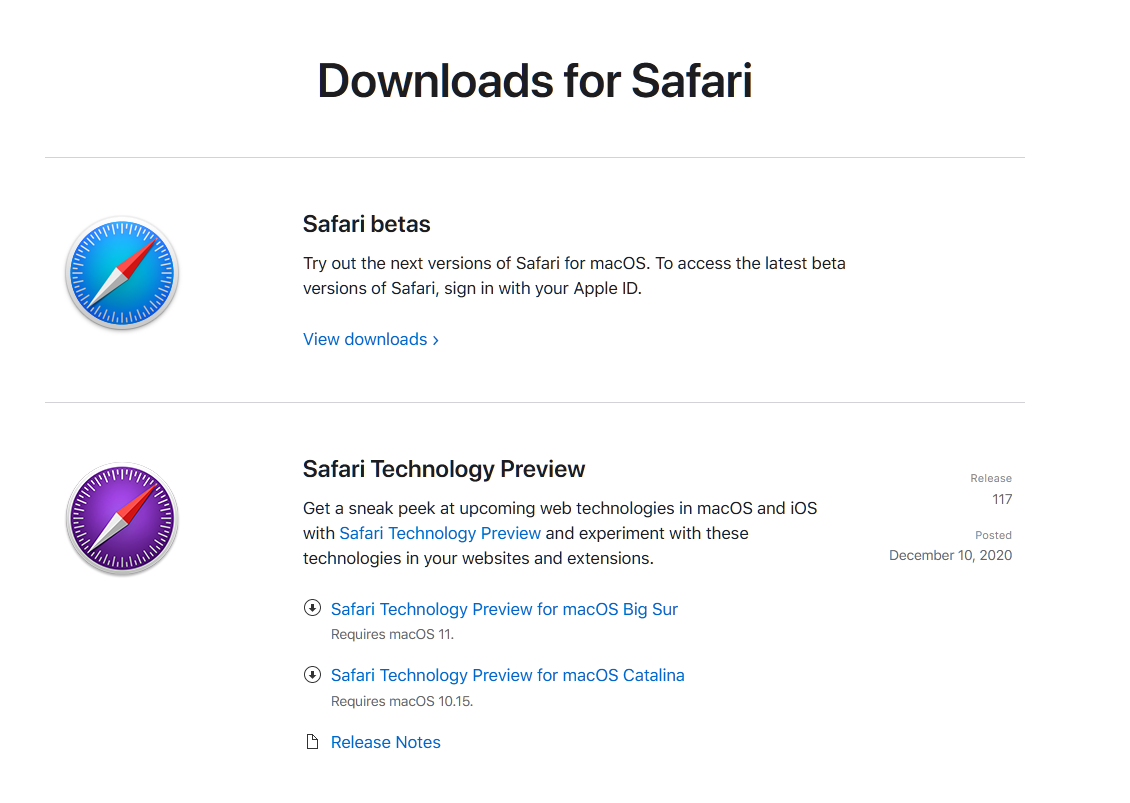Click the download arrow icon beside Big Sur
Image resolution: width=1130 pixels, height=803 pixels.
pyautogui.click(x=312, y=608)
